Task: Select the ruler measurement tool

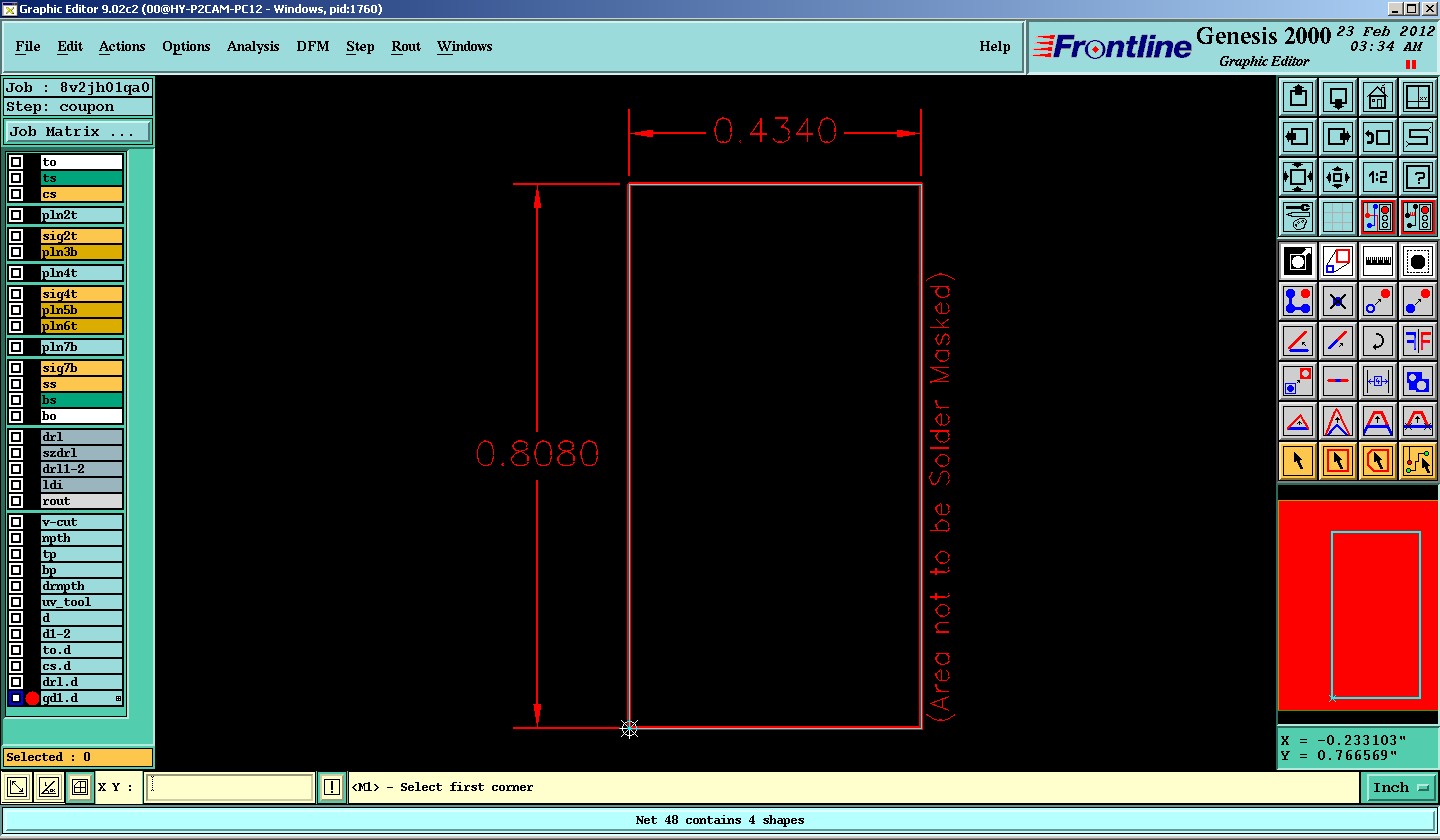Action: point(1378,261)
